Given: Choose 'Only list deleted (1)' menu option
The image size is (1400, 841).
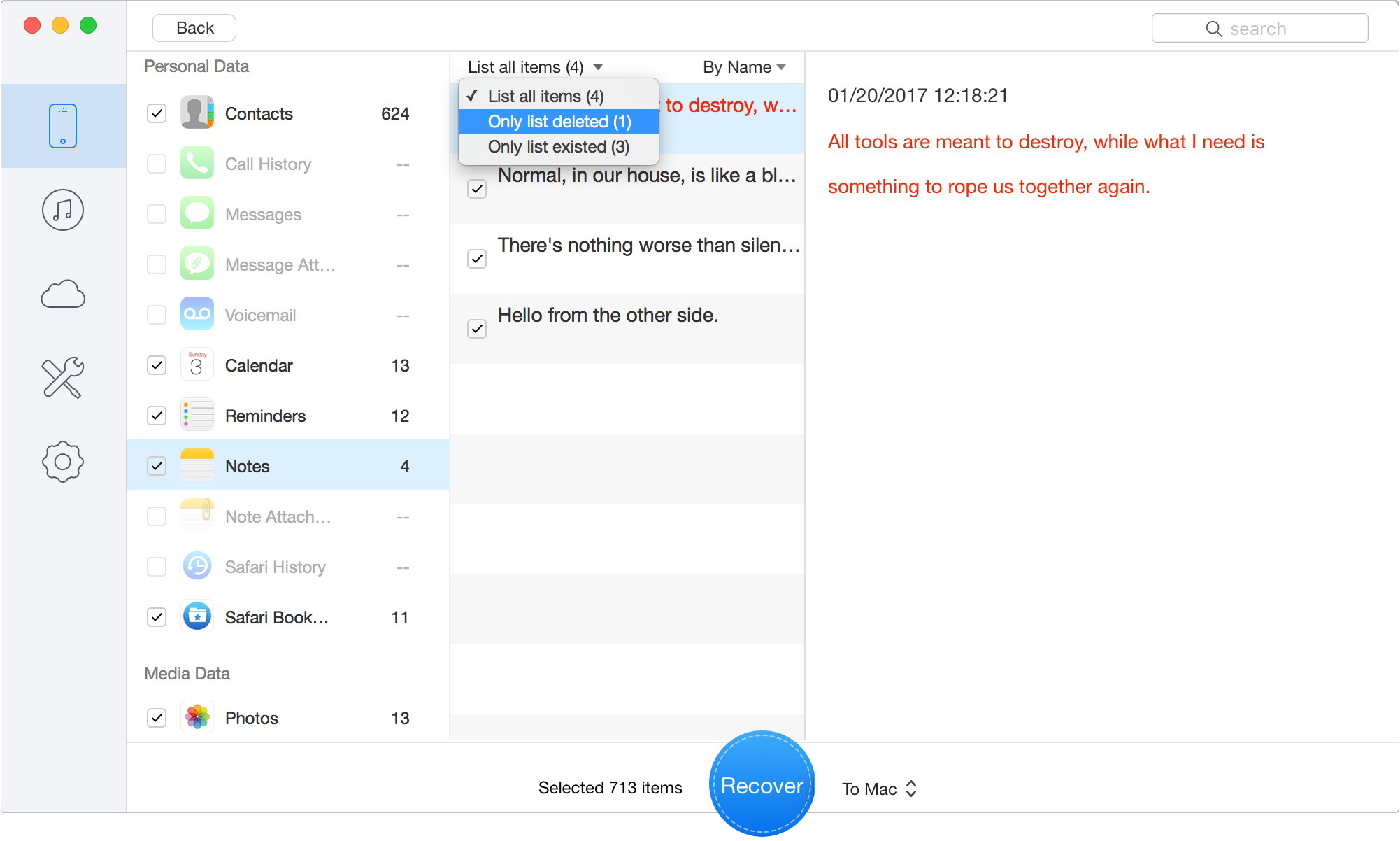Looking at the screenshot, I should 559,122.
